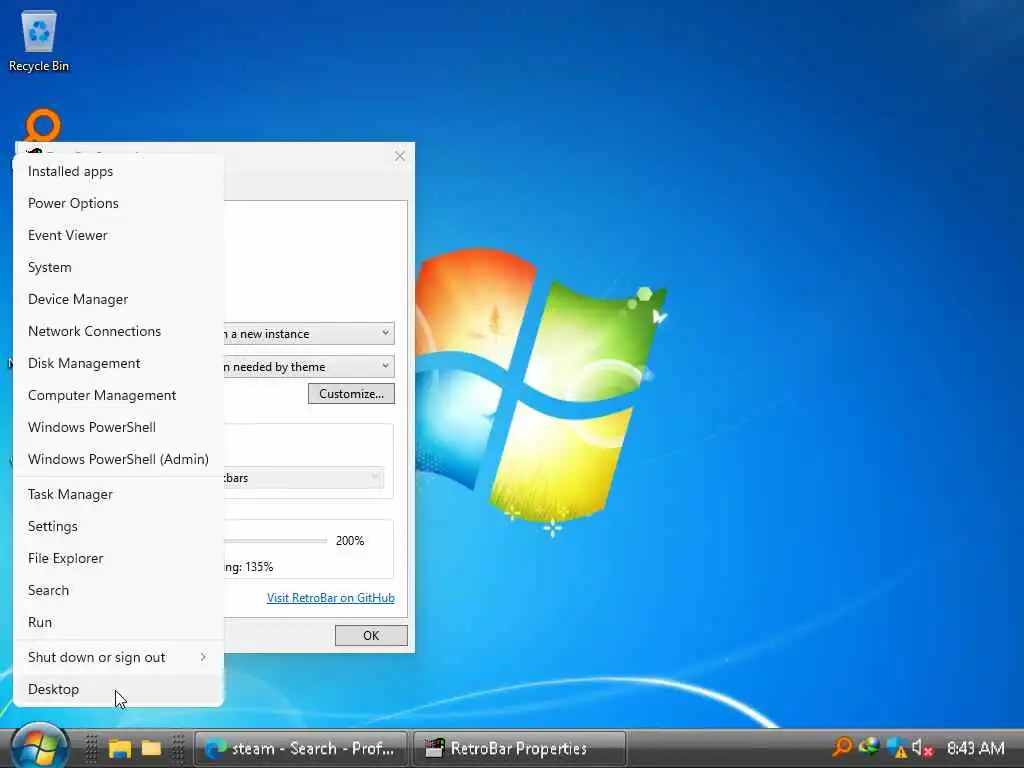Open Task Manager from the menu
The width and height of the screenshot is (1024, 768).
118,494
